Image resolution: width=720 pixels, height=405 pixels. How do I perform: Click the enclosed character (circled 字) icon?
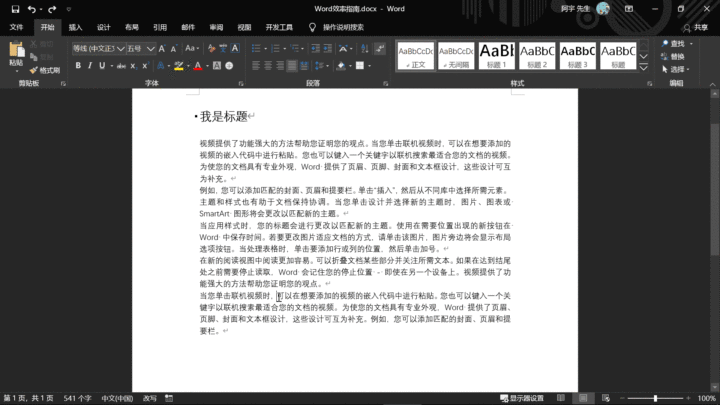[229, 66]
